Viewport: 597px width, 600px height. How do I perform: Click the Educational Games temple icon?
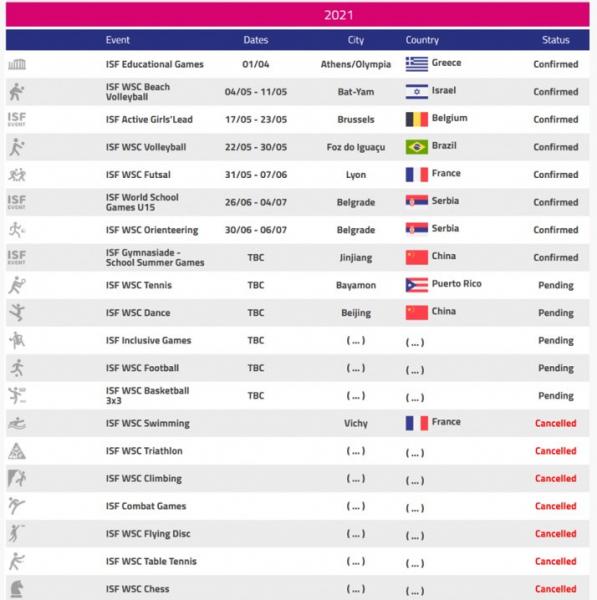point(17,64)
